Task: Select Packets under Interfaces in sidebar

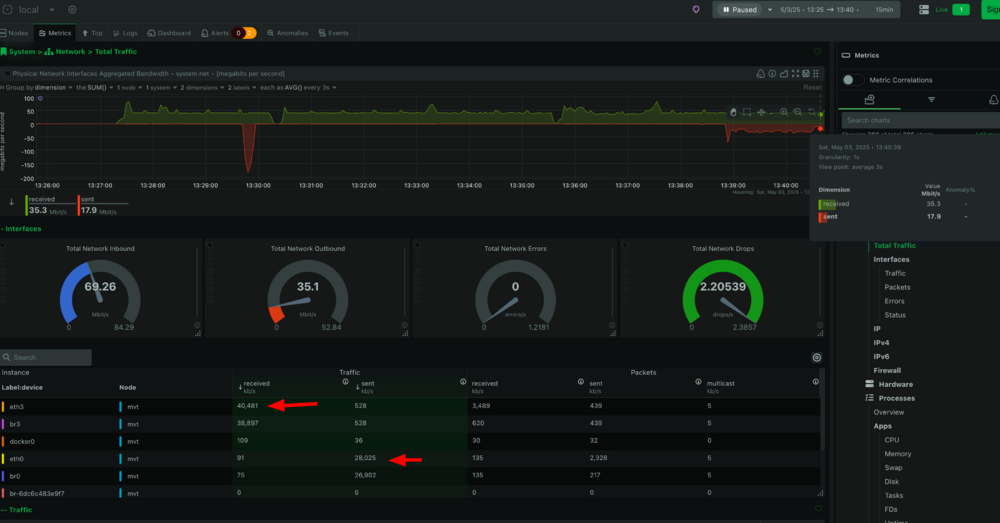Action: tap(897, 287)
